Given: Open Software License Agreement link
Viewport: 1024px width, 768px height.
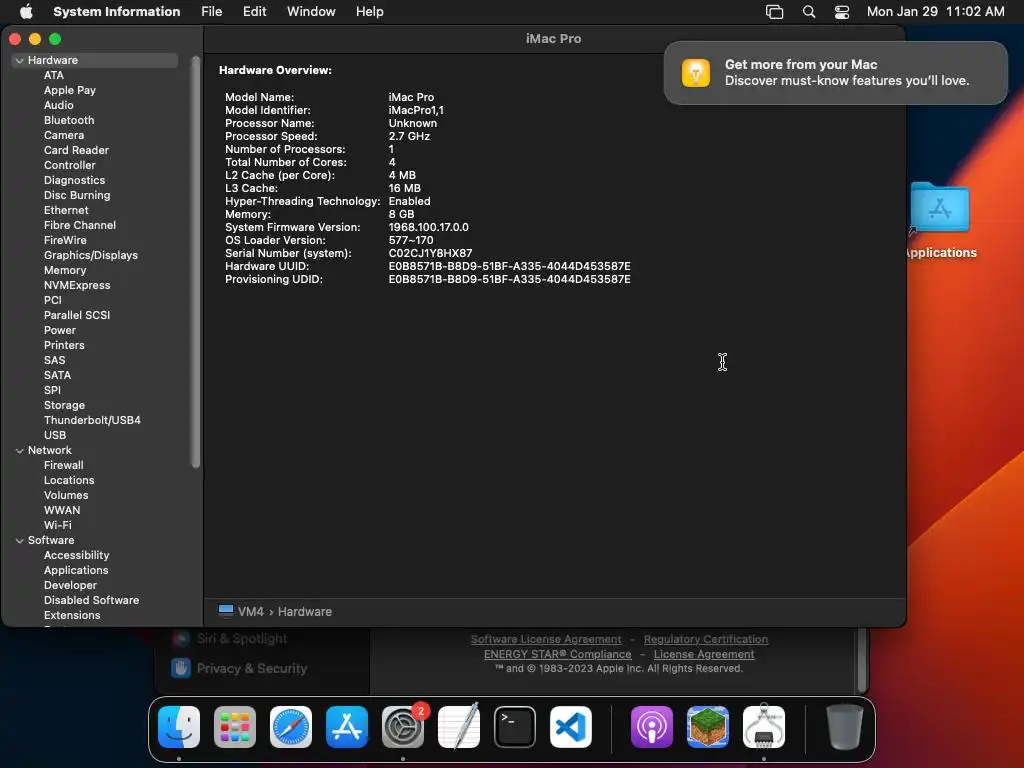Looking at the screenshot, I should coord(546,639).
